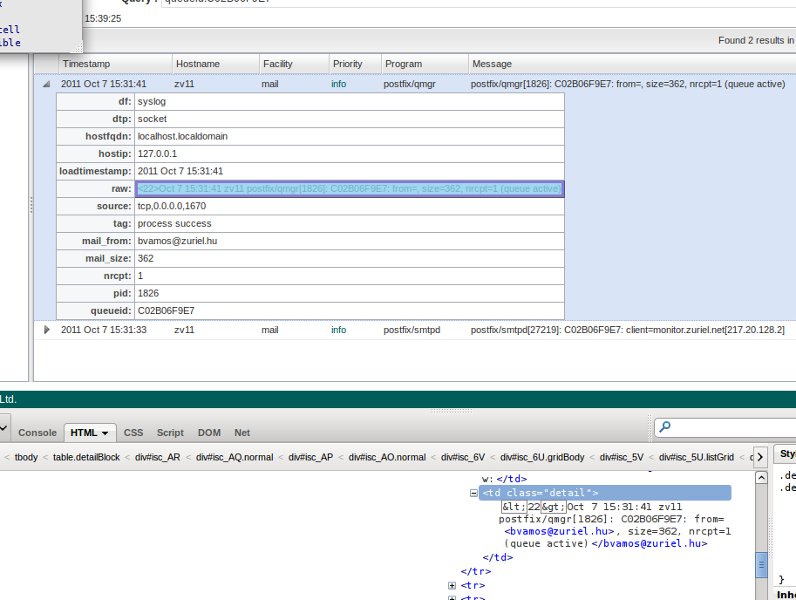Switch to the Script tab
The height and width of the screenshot is (600, 796).
pos(170,433)
